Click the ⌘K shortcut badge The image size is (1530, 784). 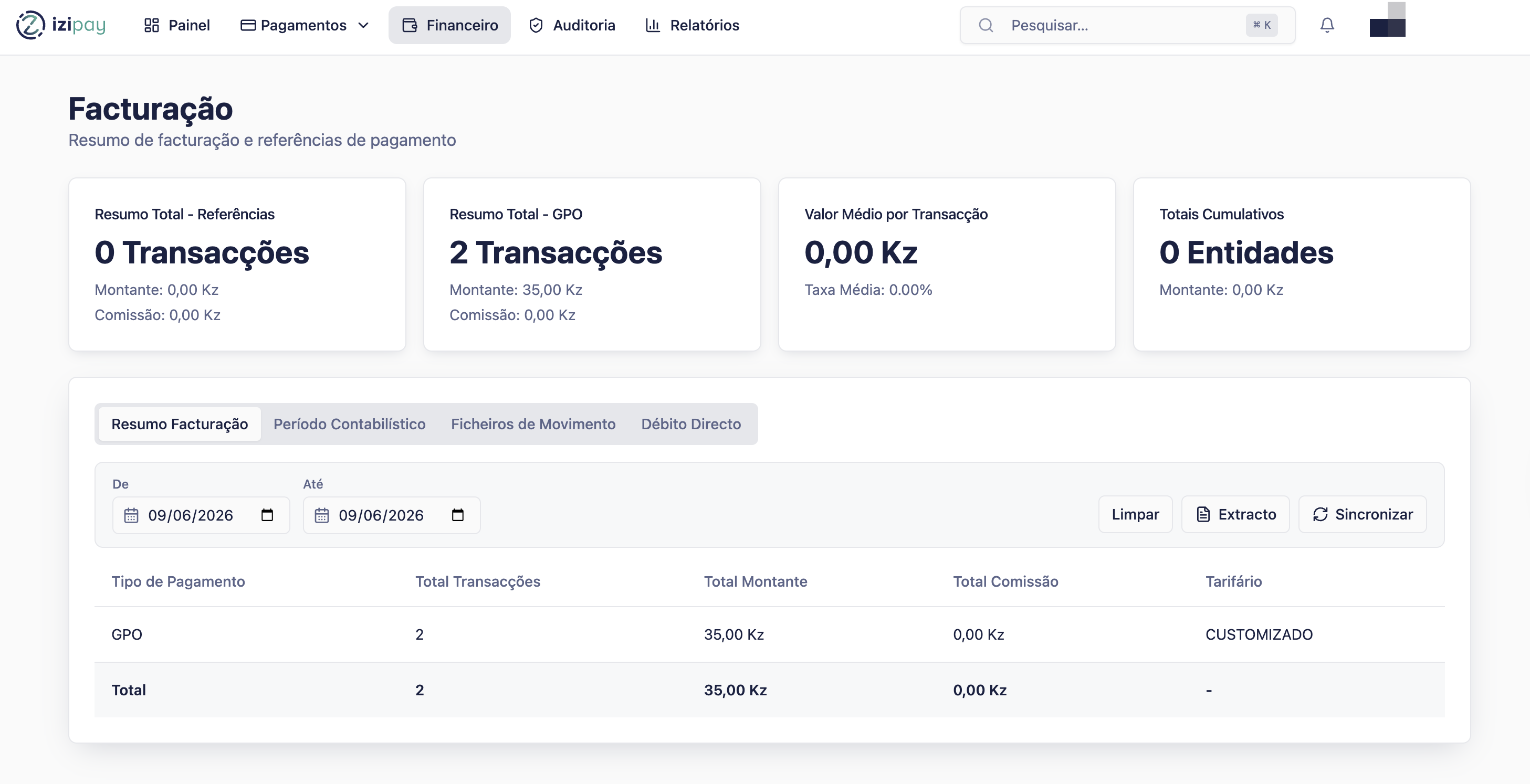coord(1262,25)
